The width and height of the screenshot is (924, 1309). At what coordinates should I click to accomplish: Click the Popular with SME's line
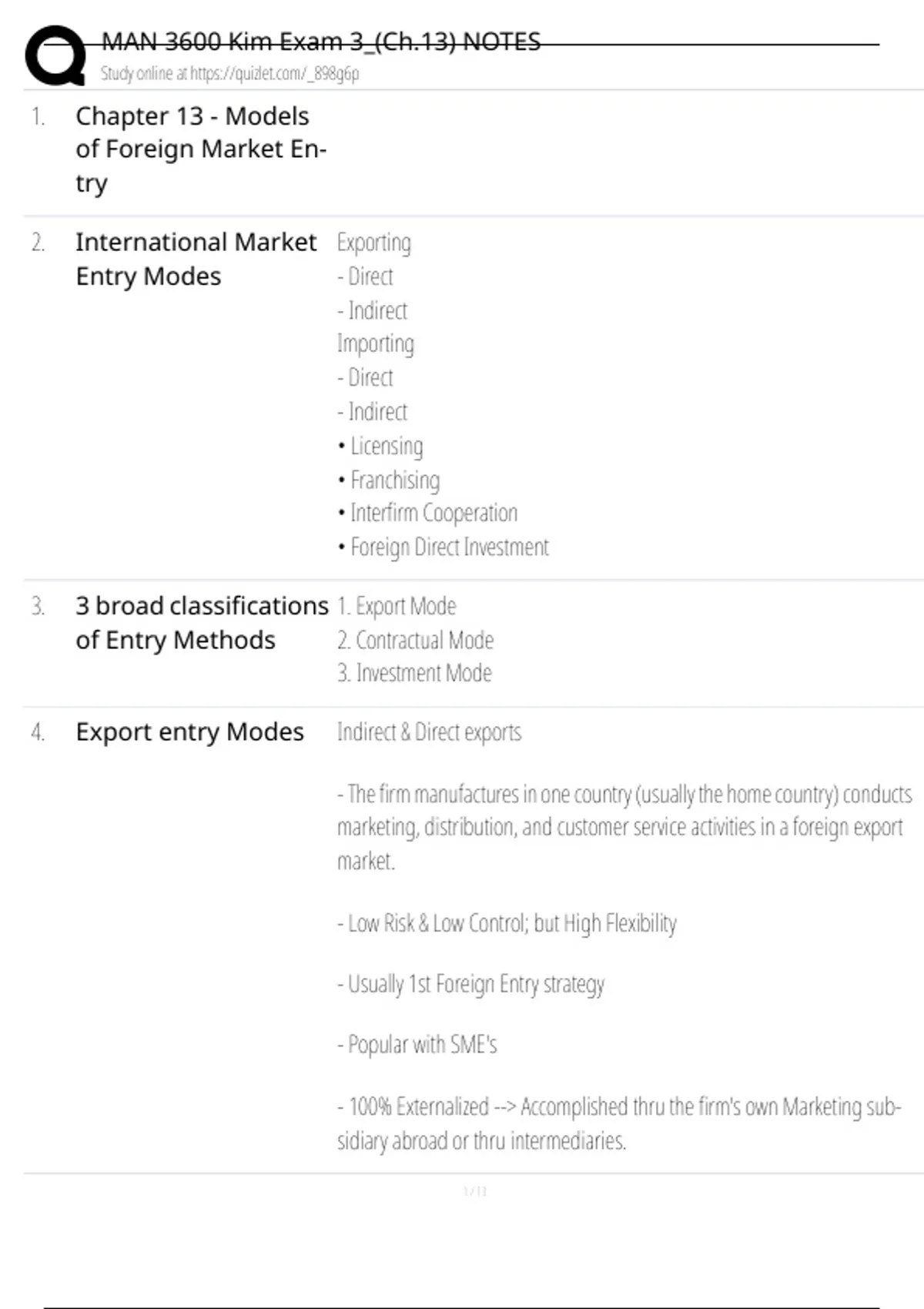point(417,1045)
